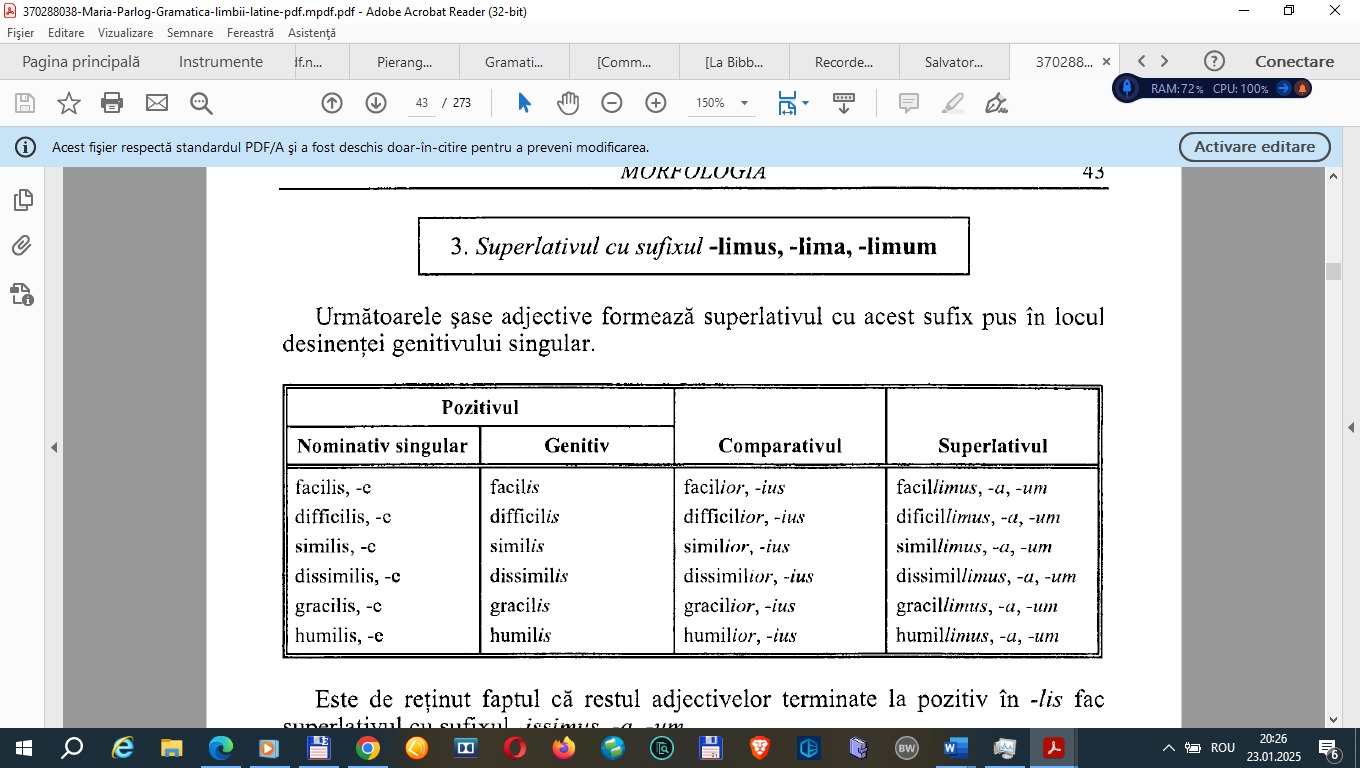Click the orange alert icon in RAM widget
The width and height of the screenshot is (1360, 768).
1302,88
